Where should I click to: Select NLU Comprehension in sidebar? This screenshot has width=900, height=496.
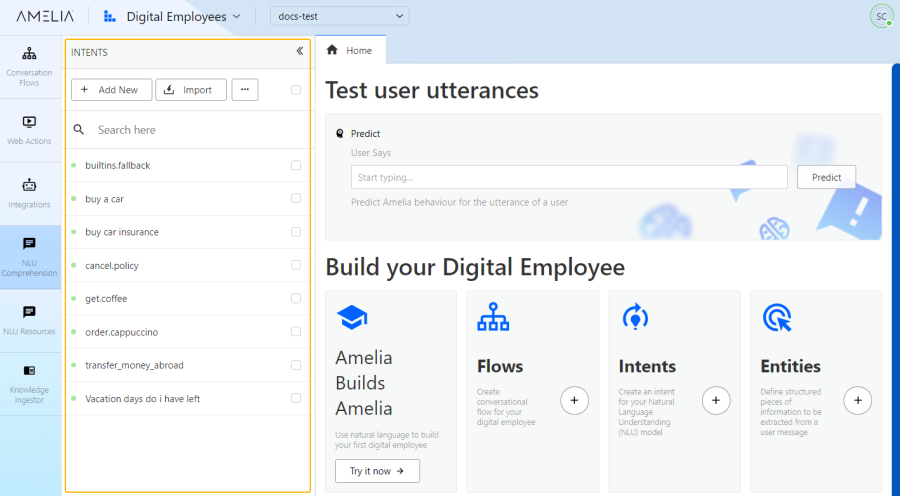(29, 257)
